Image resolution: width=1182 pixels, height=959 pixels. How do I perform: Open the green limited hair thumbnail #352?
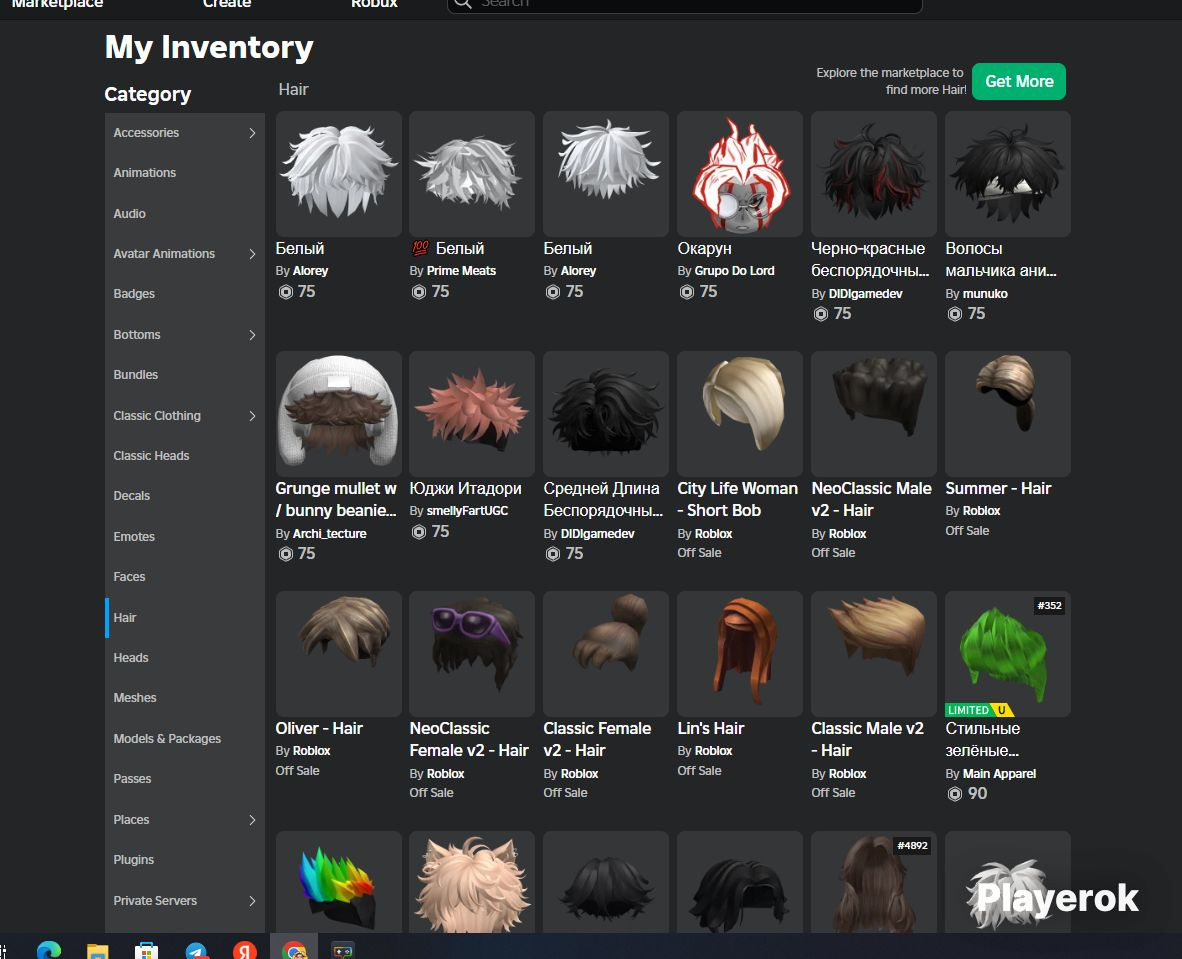[1008, 654]
